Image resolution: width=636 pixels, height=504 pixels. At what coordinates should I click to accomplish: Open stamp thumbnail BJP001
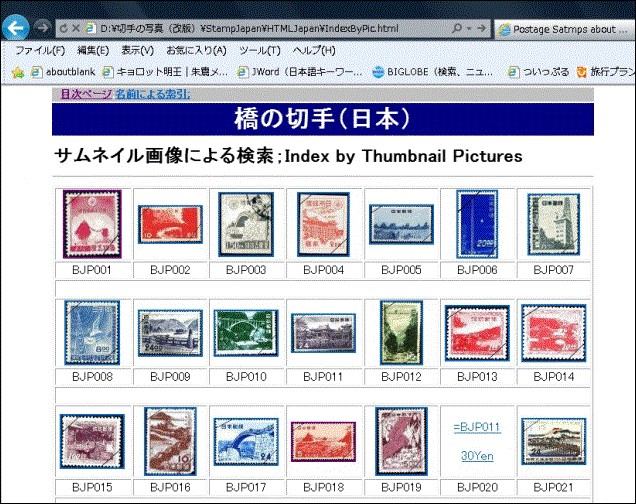[92, 224]
